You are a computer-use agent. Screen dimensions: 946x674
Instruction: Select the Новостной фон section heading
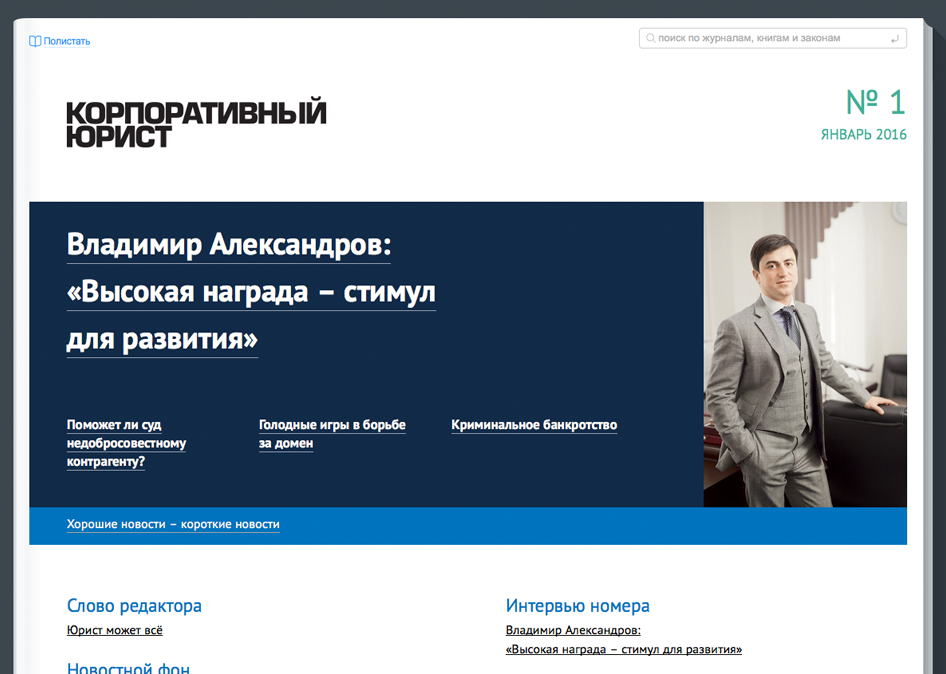coord(128,667)
